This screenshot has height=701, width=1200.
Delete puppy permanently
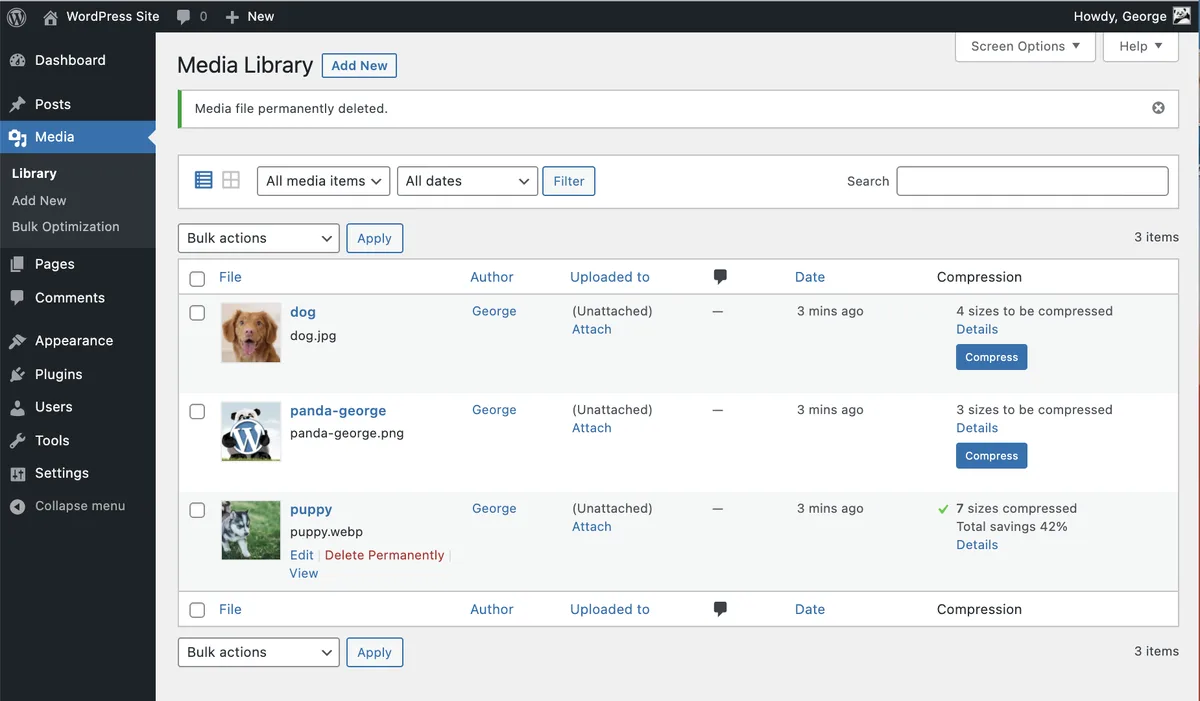tap(384, 555)
